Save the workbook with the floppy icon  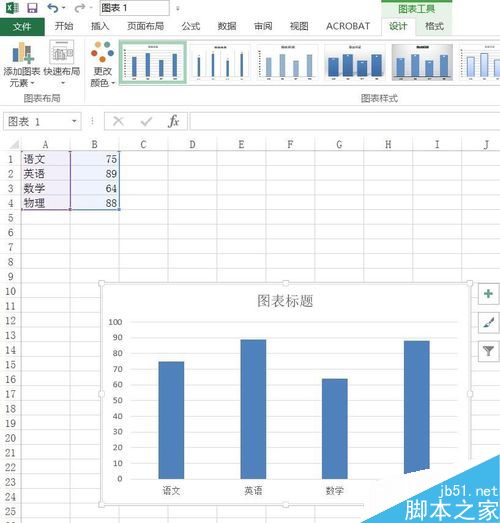coord(32,8)
